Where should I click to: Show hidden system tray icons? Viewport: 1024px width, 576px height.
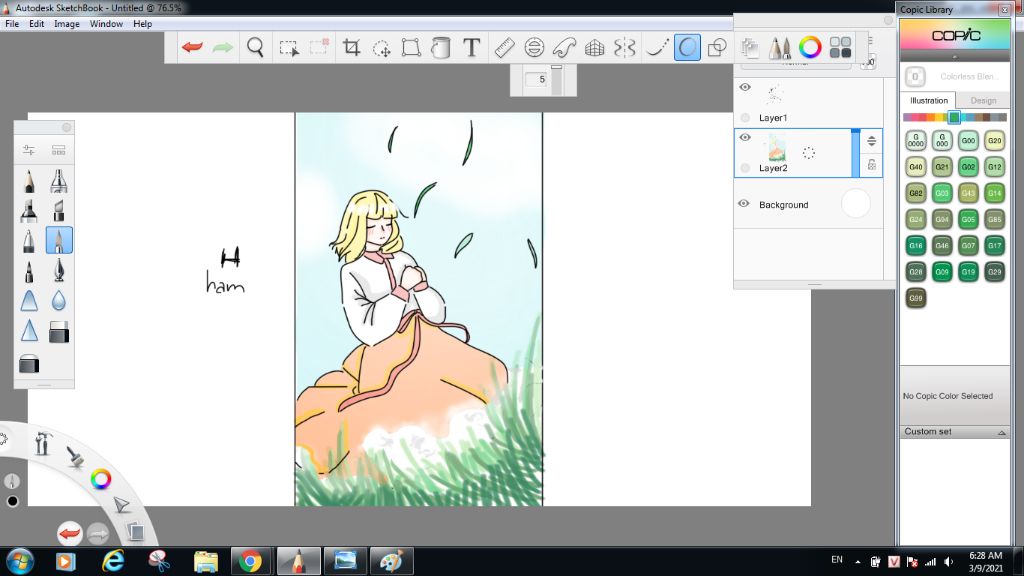click(x=857, y=562)
